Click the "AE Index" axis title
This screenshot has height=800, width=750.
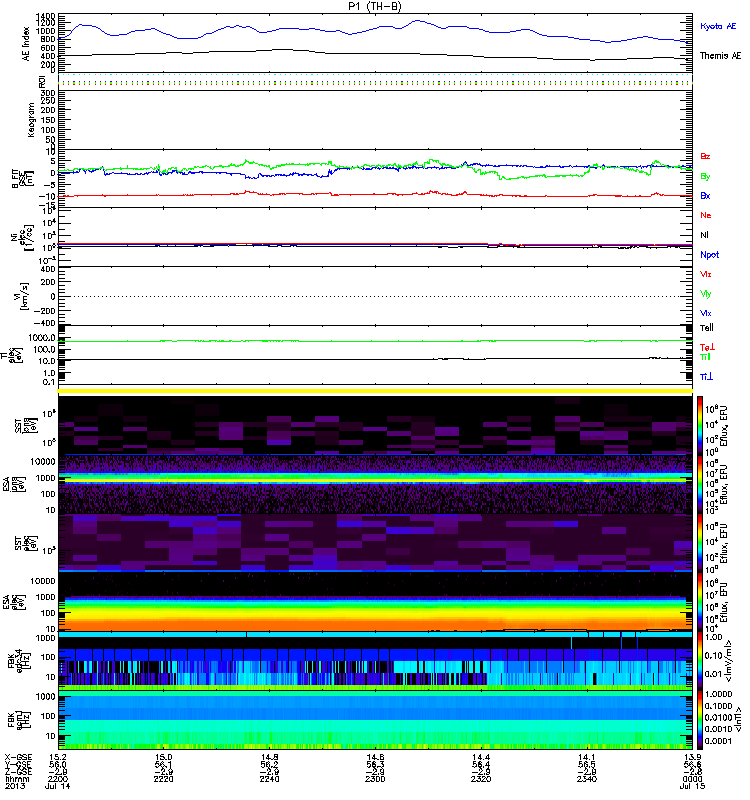point(26,44)
